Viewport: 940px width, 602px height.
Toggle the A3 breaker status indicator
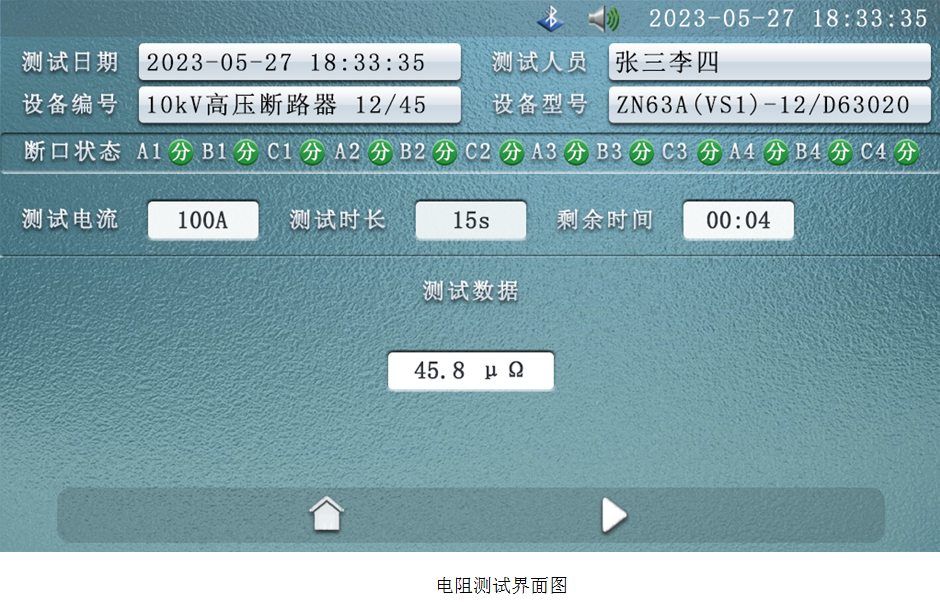point(576,152)
